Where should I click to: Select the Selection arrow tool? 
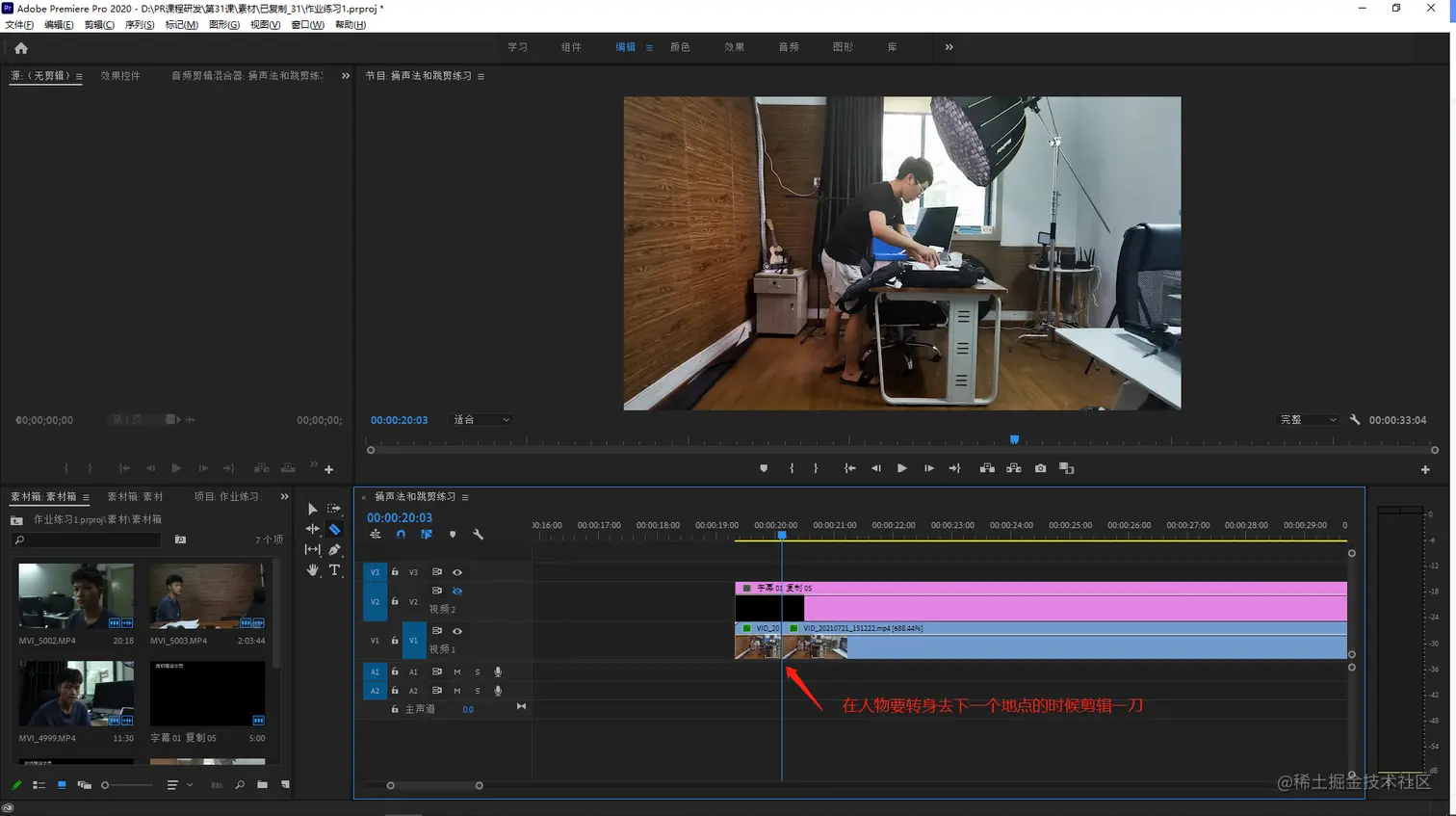click(x=312, y=509)
